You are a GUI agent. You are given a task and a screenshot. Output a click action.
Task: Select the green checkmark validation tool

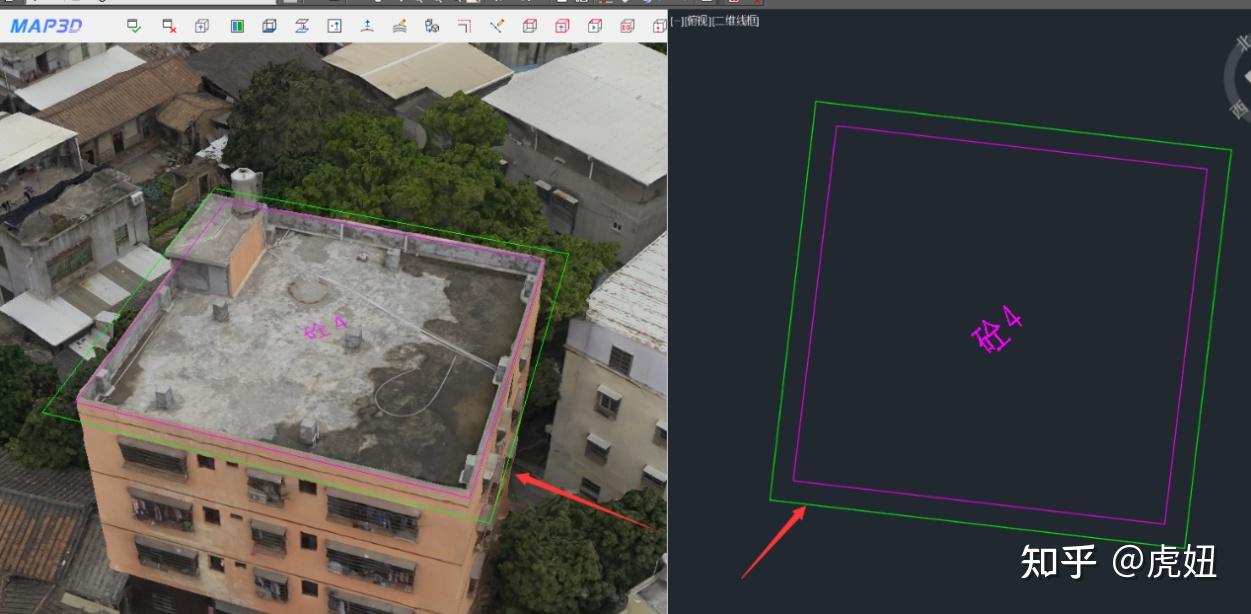pos(135,25)
